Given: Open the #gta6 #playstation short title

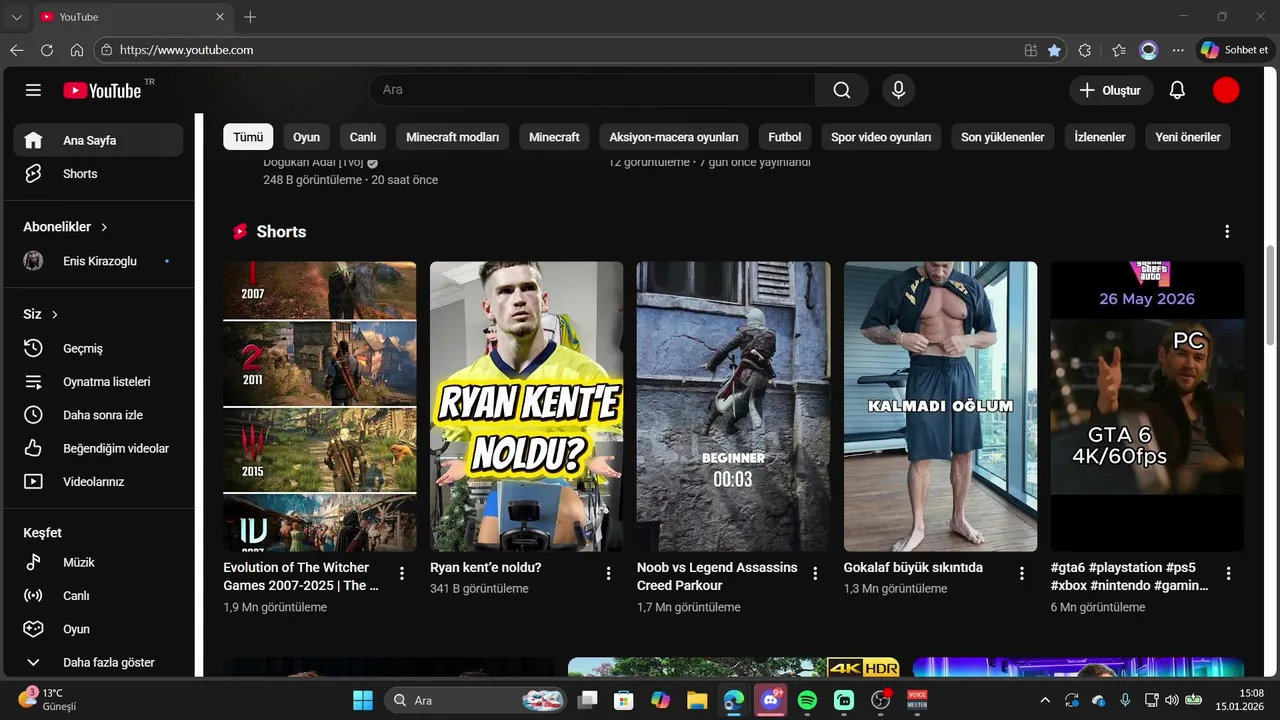Looking at the screenshot, I should tap(1129, 576).
